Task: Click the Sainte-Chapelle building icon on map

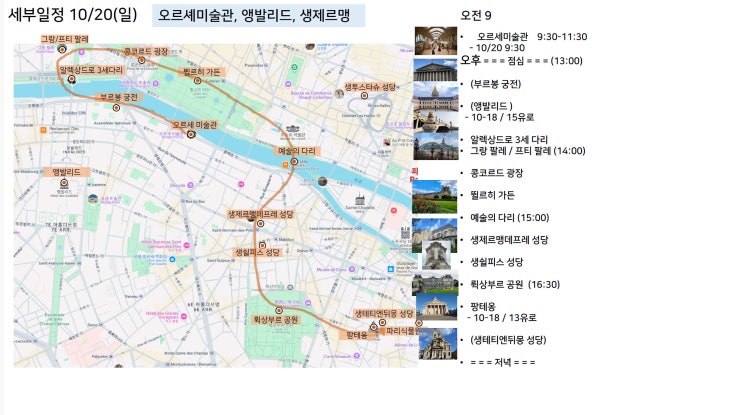Action: [360, 199]
